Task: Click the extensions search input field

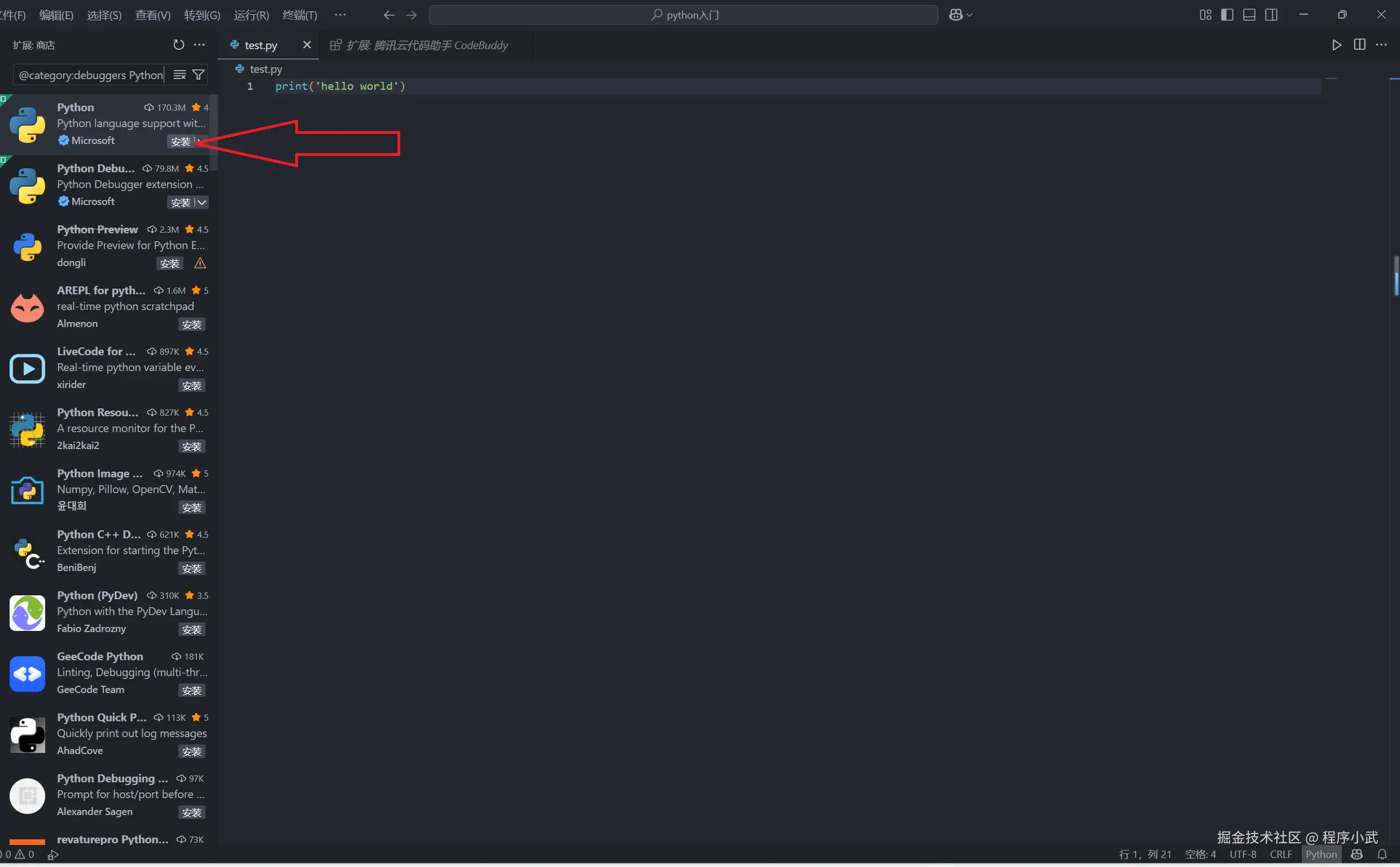Action: [x=90, y=75]
